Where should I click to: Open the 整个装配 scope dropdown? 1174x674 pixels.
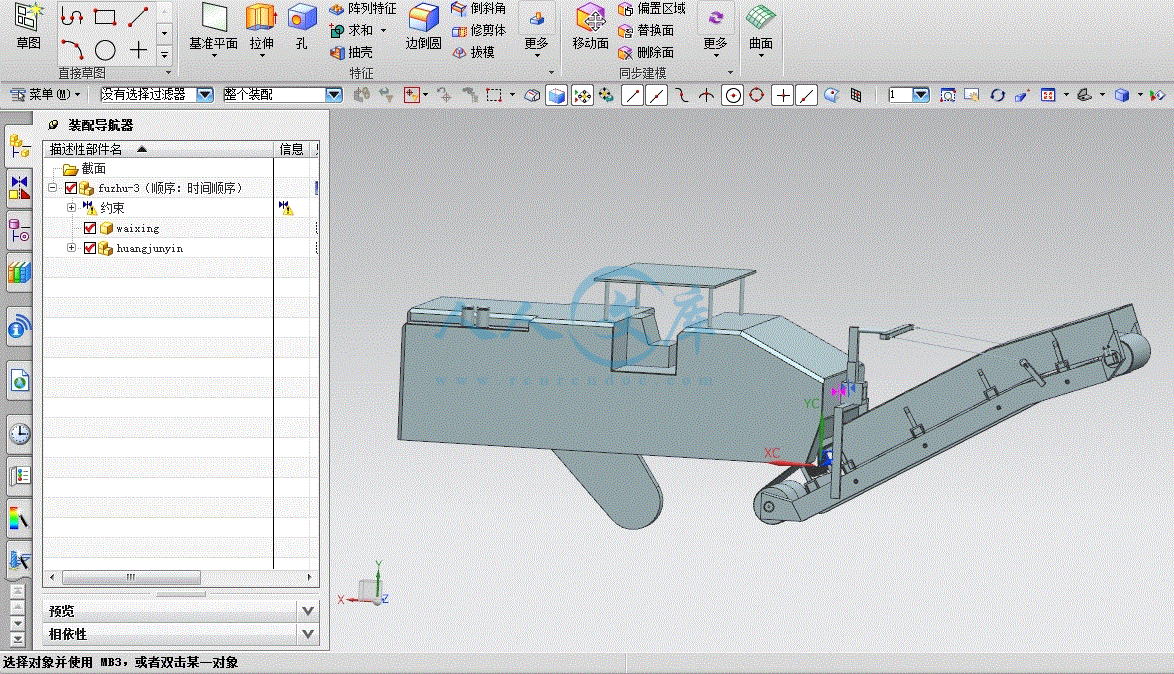click(x=334, y=95)
